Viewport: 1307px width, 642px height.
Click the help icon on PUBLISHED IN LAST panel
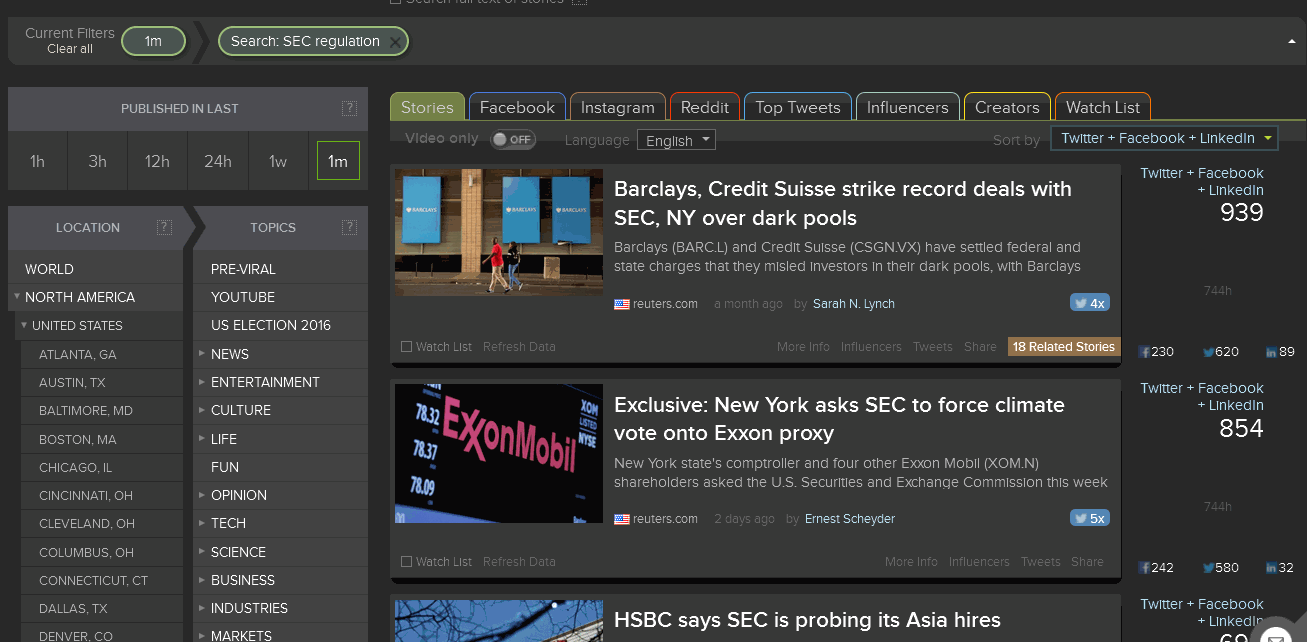350,108
